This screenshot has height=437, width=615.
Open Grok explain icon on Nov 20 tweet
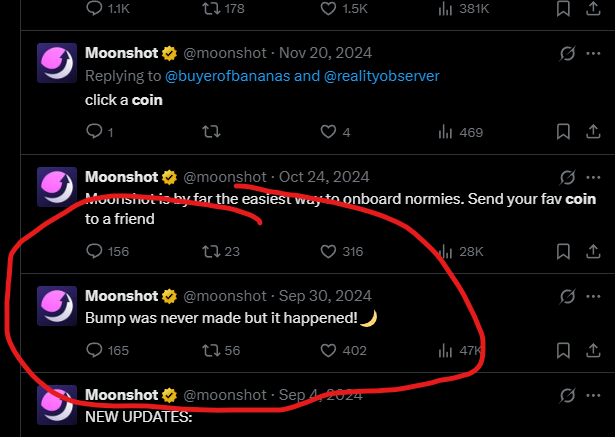[x=567, y=53]
